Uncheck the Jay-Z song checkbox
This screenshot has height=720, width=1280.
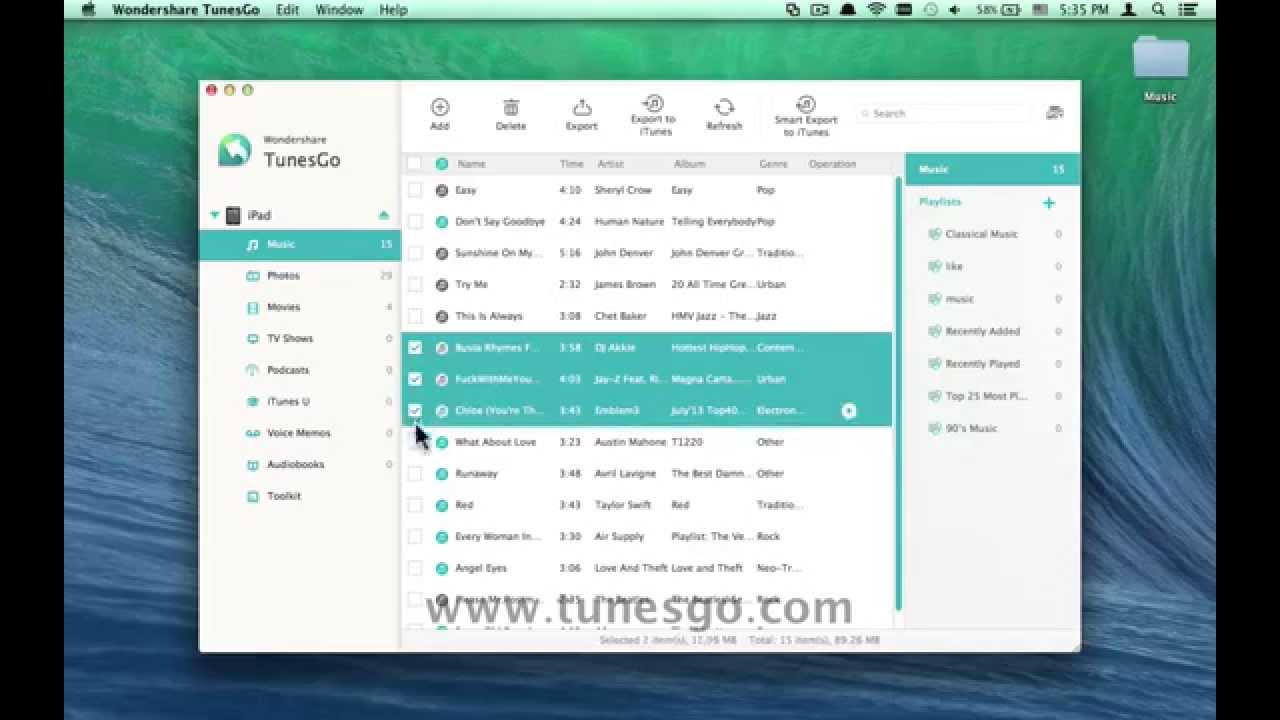pos(415,379)
